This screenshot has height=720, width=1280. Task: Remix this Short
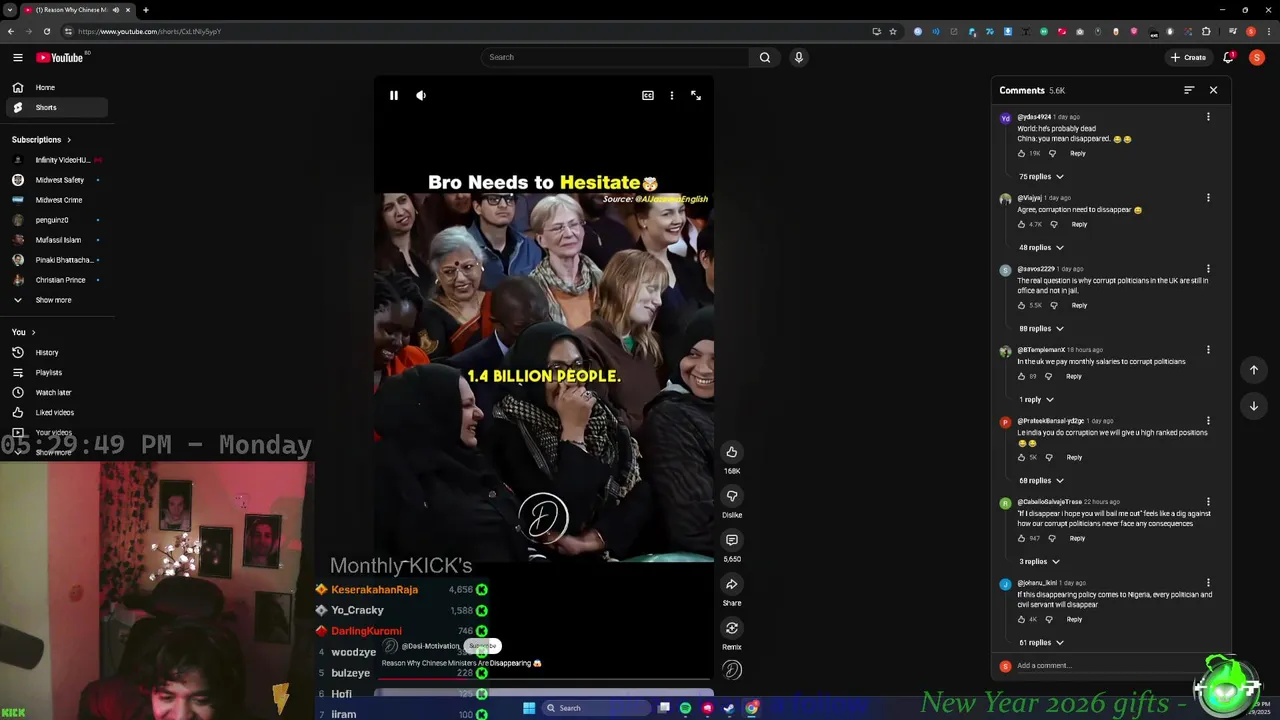(732, 628)
